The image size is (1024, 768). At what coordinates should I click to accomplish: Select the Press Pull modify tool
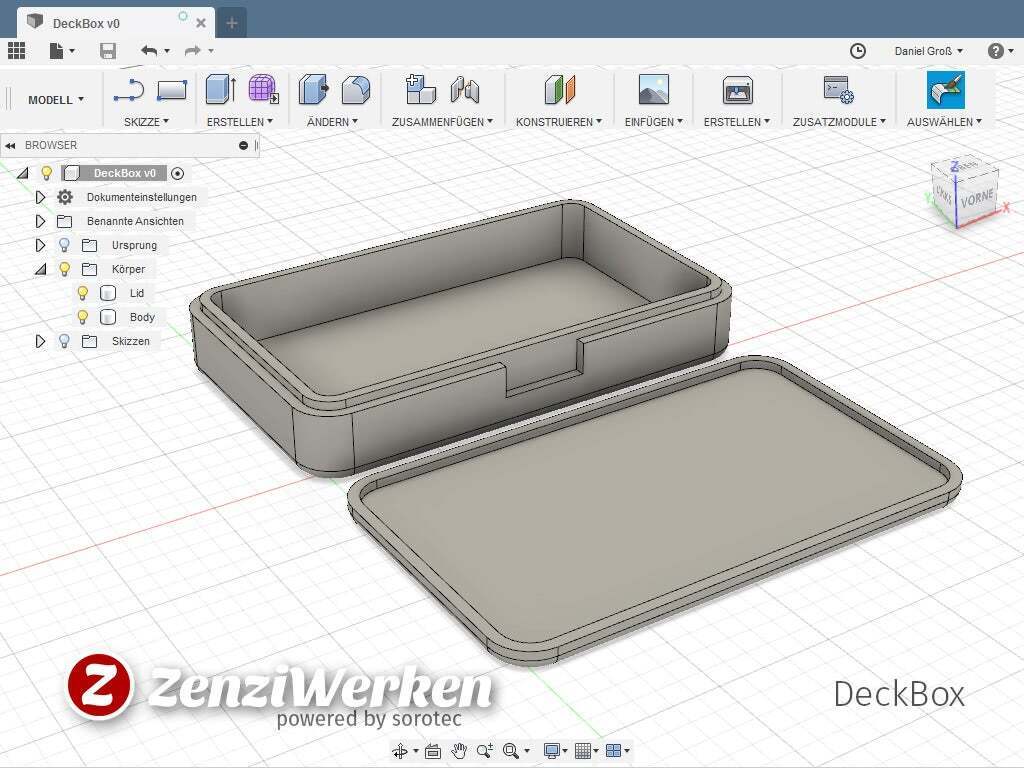click(311, 88)
